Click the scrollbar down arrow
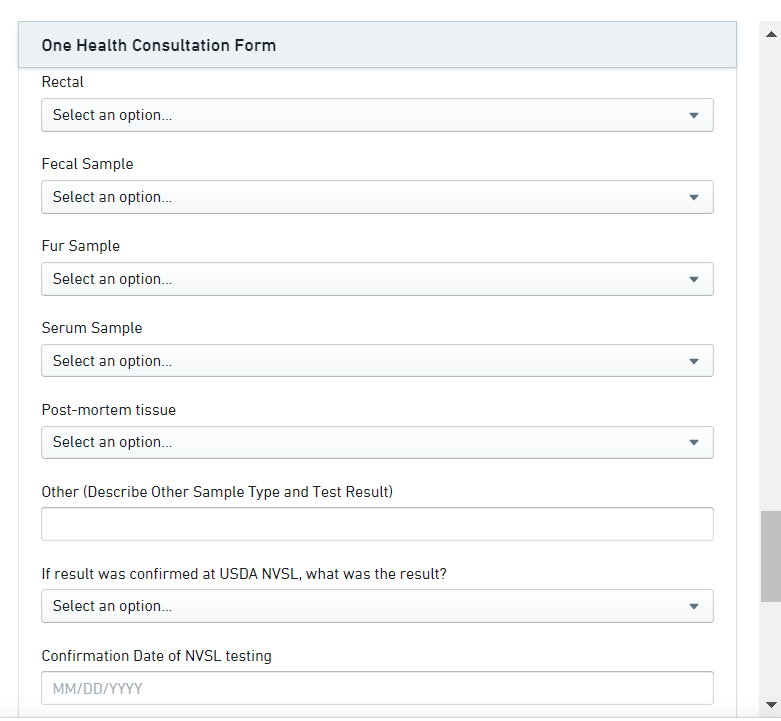Screen dimensions: 781x721 pyautogui.click(x=770, y=704)
